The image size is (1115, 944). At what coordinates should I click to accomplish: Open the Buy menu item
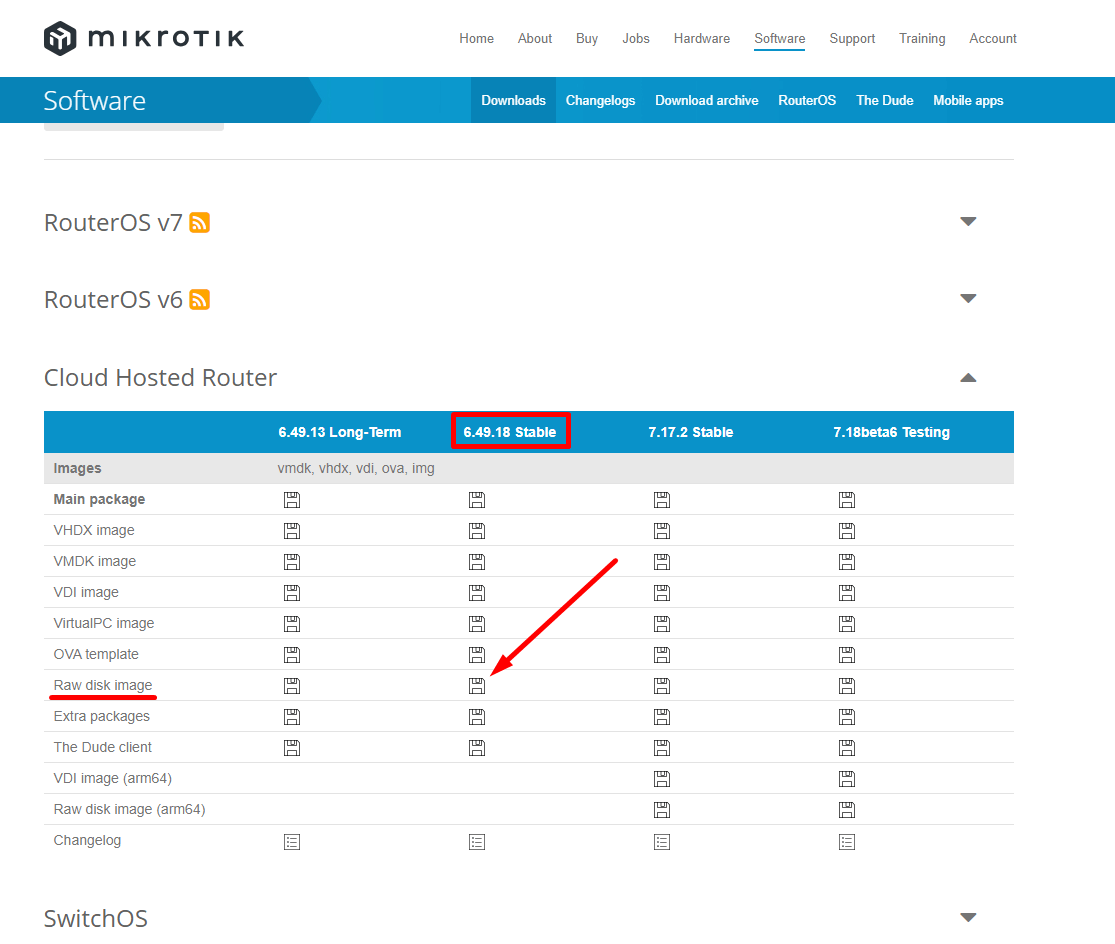(x=587, y=38)
